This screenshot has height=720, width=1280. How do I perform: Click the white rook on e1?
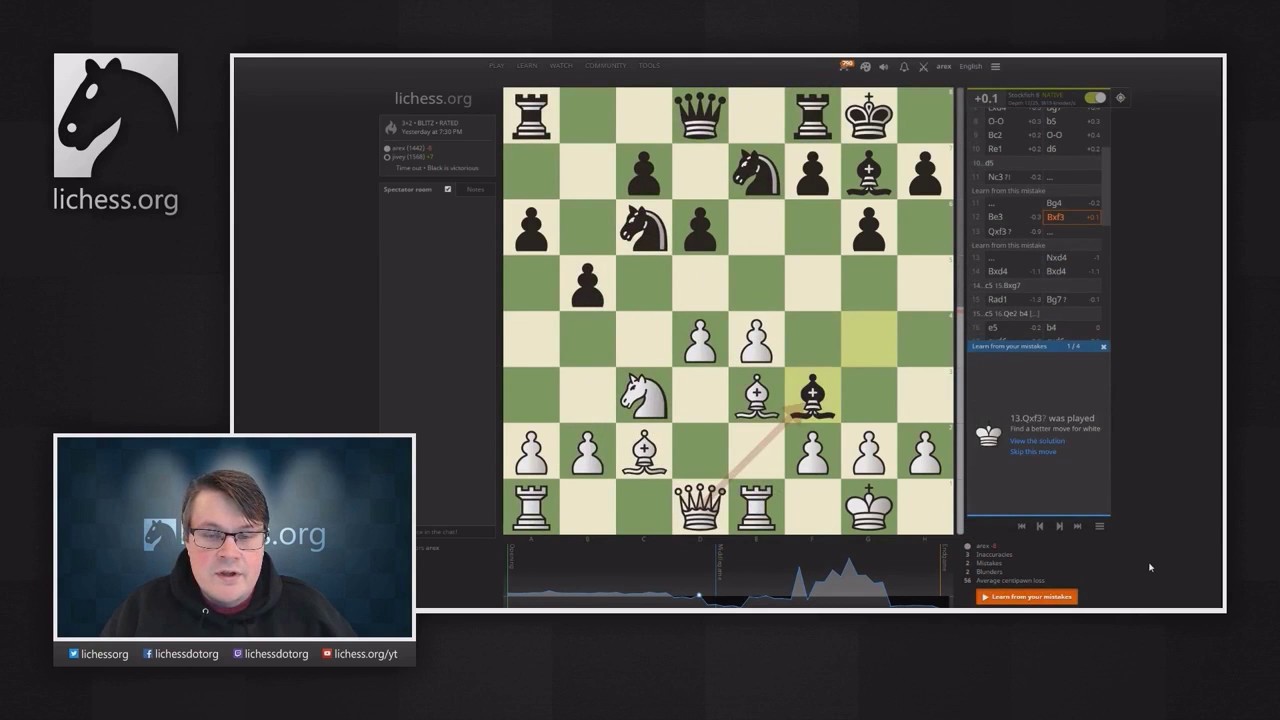pos(756,507)
